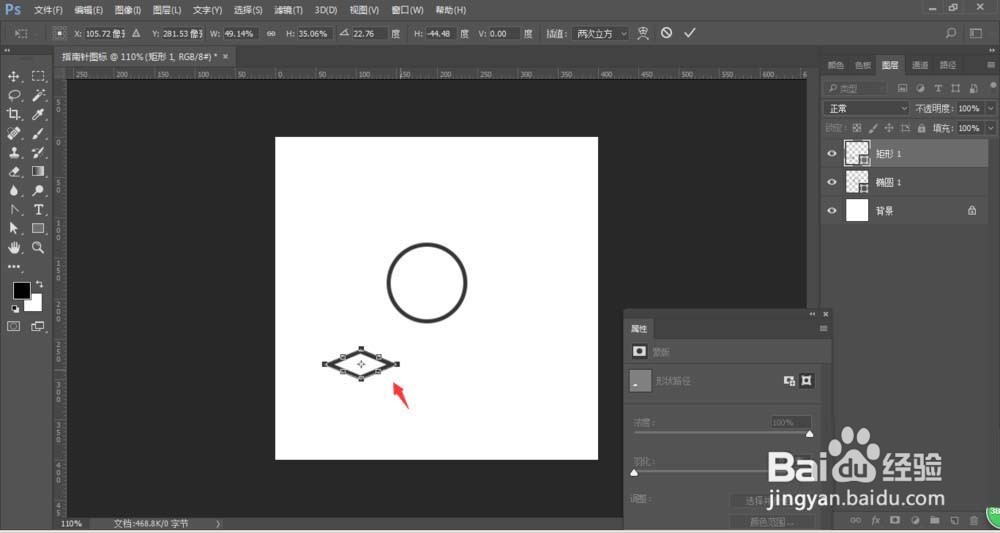Select the Hand tool

tap(13, 247)
